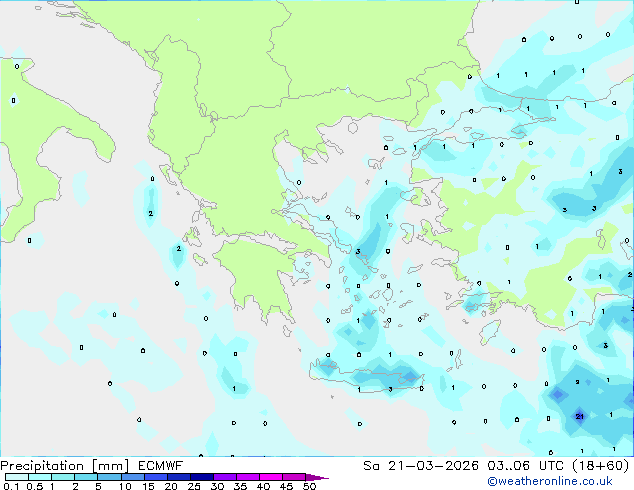Click the 'Precipitation [mm]' title text
Viewport: 634px width, 490px height.
(65, 466)
